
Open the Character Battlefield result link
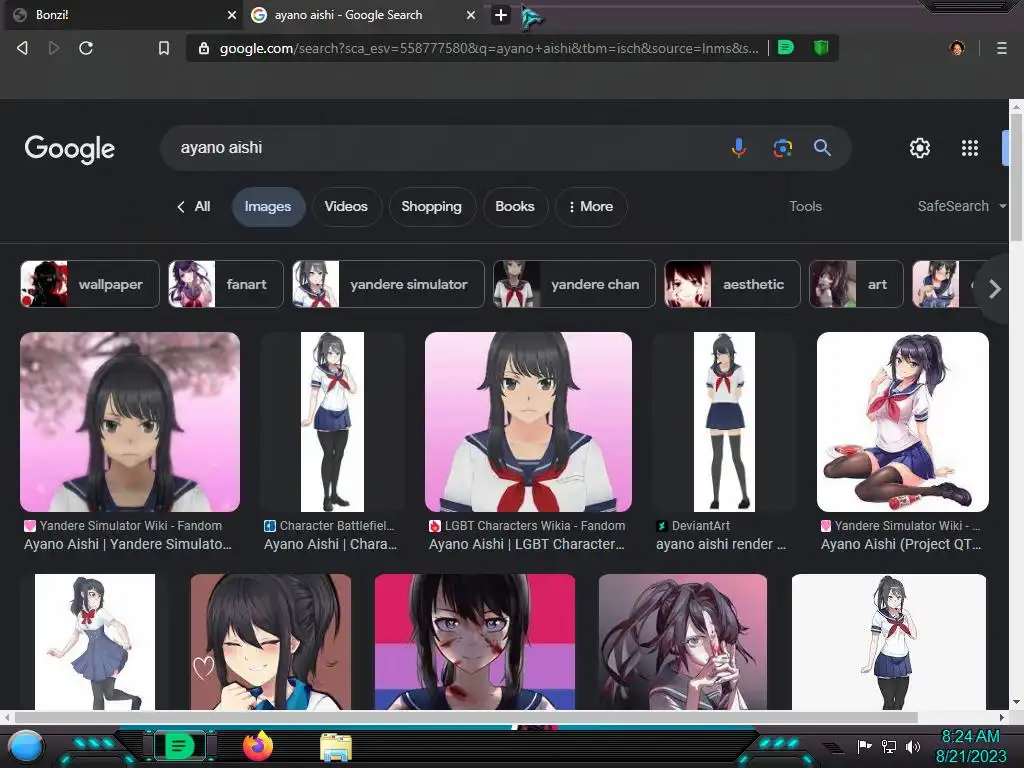click(x=330, y=536)
